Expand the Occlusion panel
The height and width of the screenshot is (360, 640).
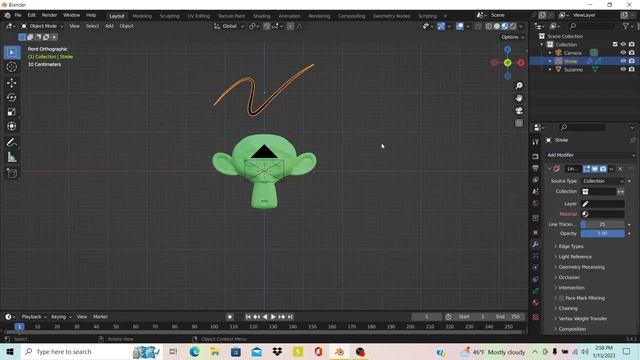[569, 277]
